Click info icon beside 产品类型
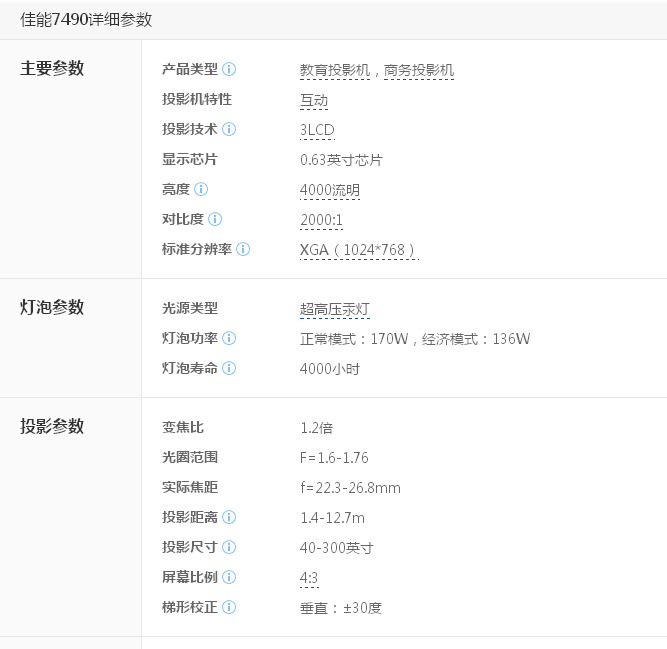Image resolution: width=667 pixels, height=649 pixels. click(x=229, y=69)
